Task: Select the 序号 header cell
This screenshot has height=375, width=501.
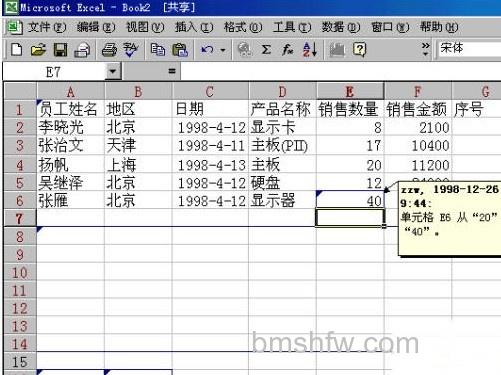Action: point(477,109)
